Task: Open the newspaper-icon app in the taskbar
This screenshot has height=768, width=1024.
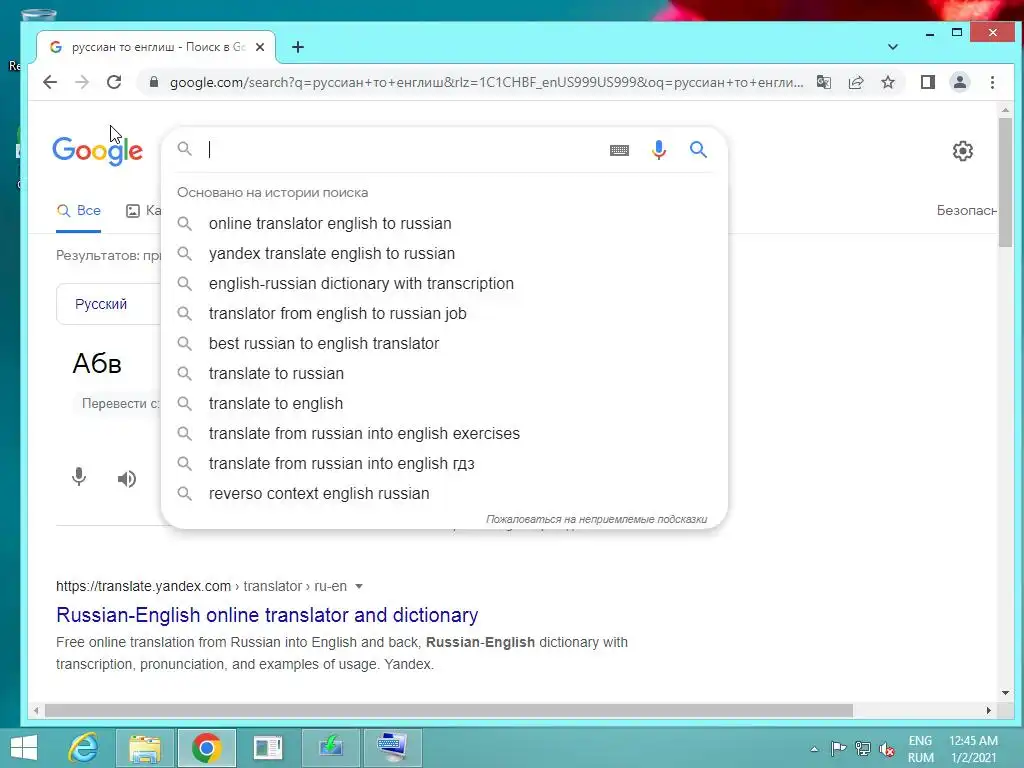Action: (268, 748)
